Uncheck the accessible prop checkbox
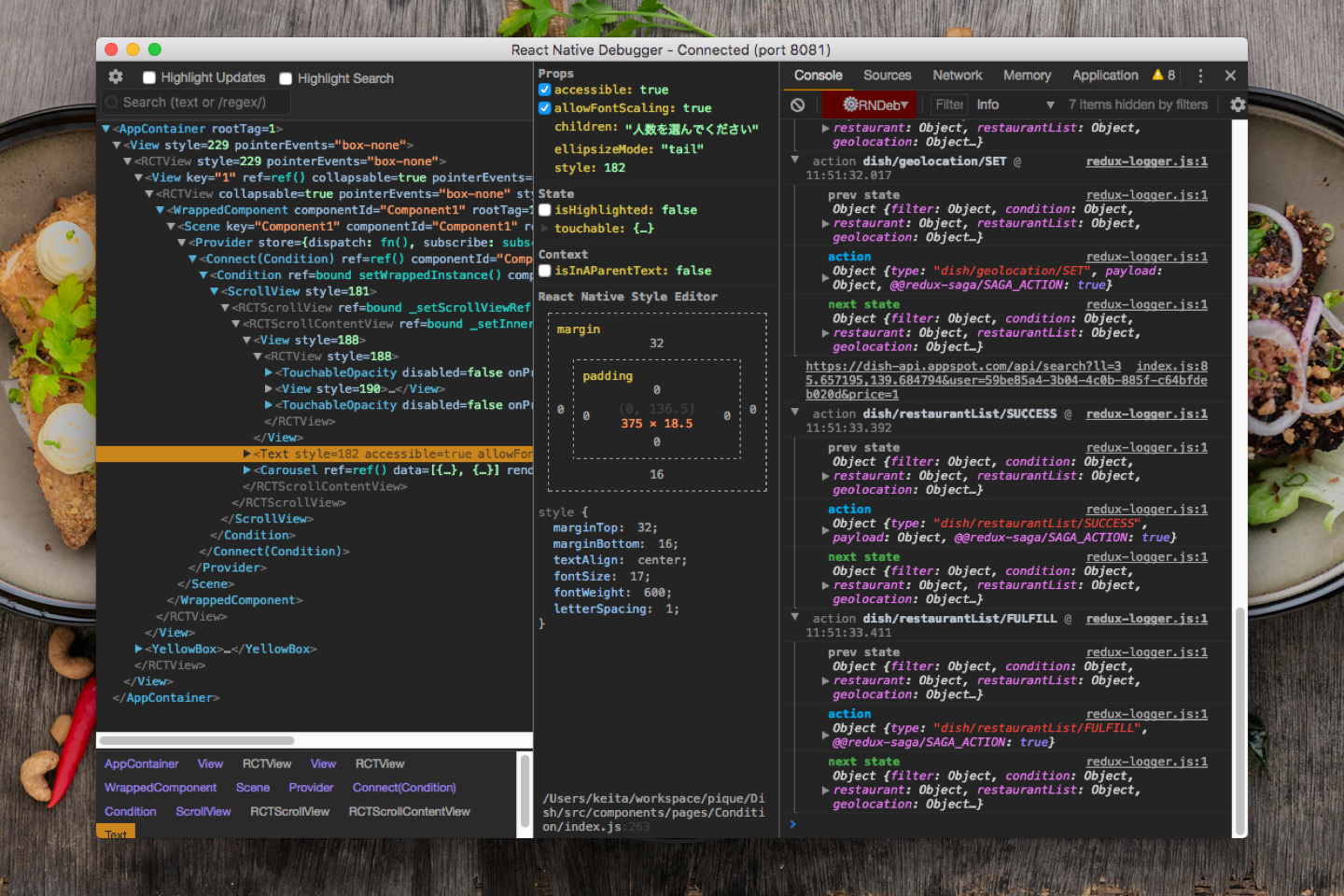The image size is (1344, 896). [544, 89]
